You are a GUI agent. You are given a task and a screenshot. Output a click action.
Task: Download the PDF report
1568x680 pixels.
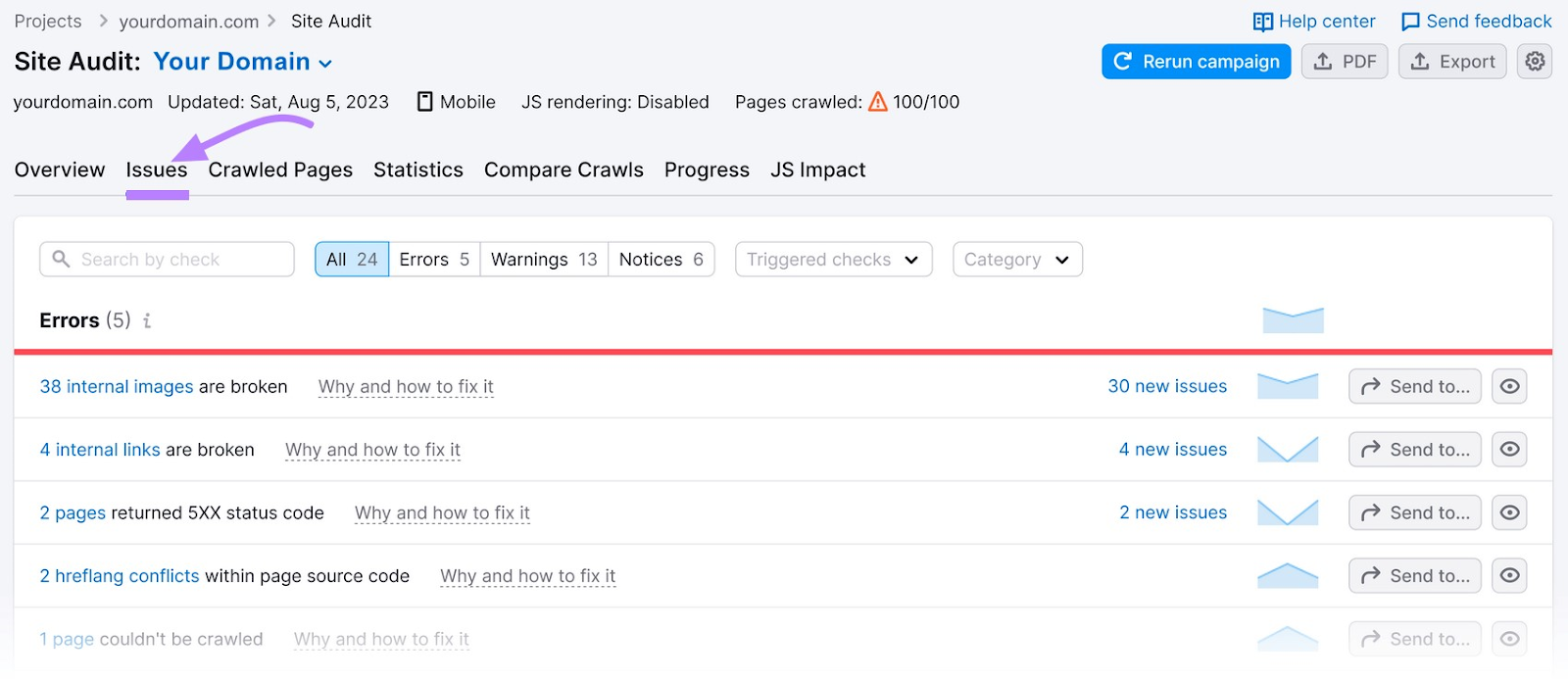(1345, 62)
